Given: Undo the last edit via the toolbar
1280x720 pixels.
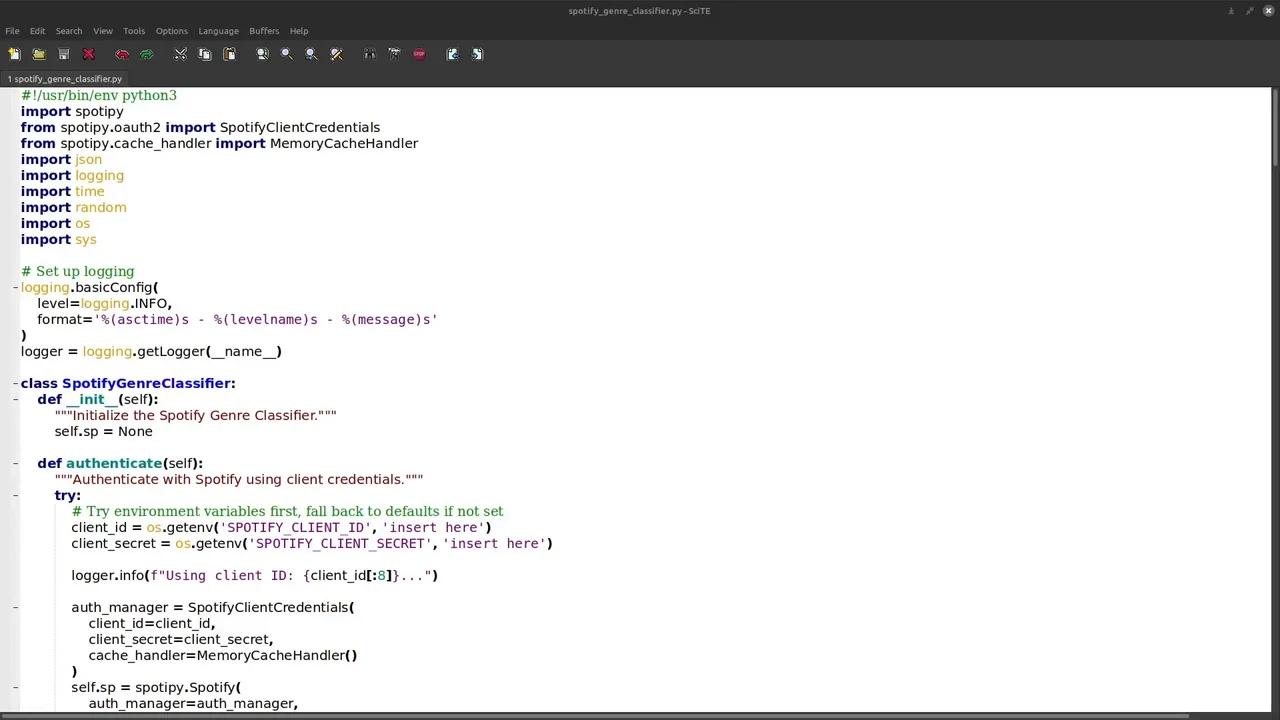Looking at the screenshot, I should [x=122, y=54].
